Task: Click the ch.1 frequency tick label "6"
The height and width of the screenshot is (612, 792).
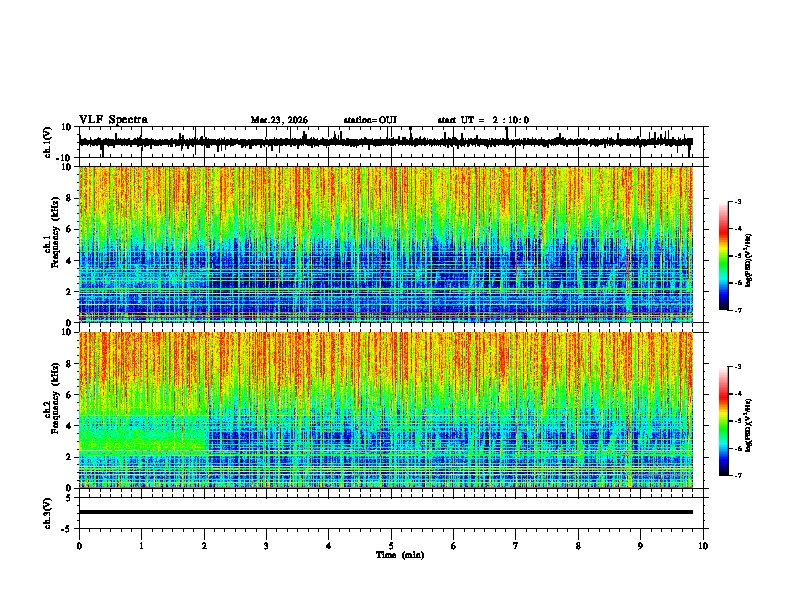Action: click(69, 229)
